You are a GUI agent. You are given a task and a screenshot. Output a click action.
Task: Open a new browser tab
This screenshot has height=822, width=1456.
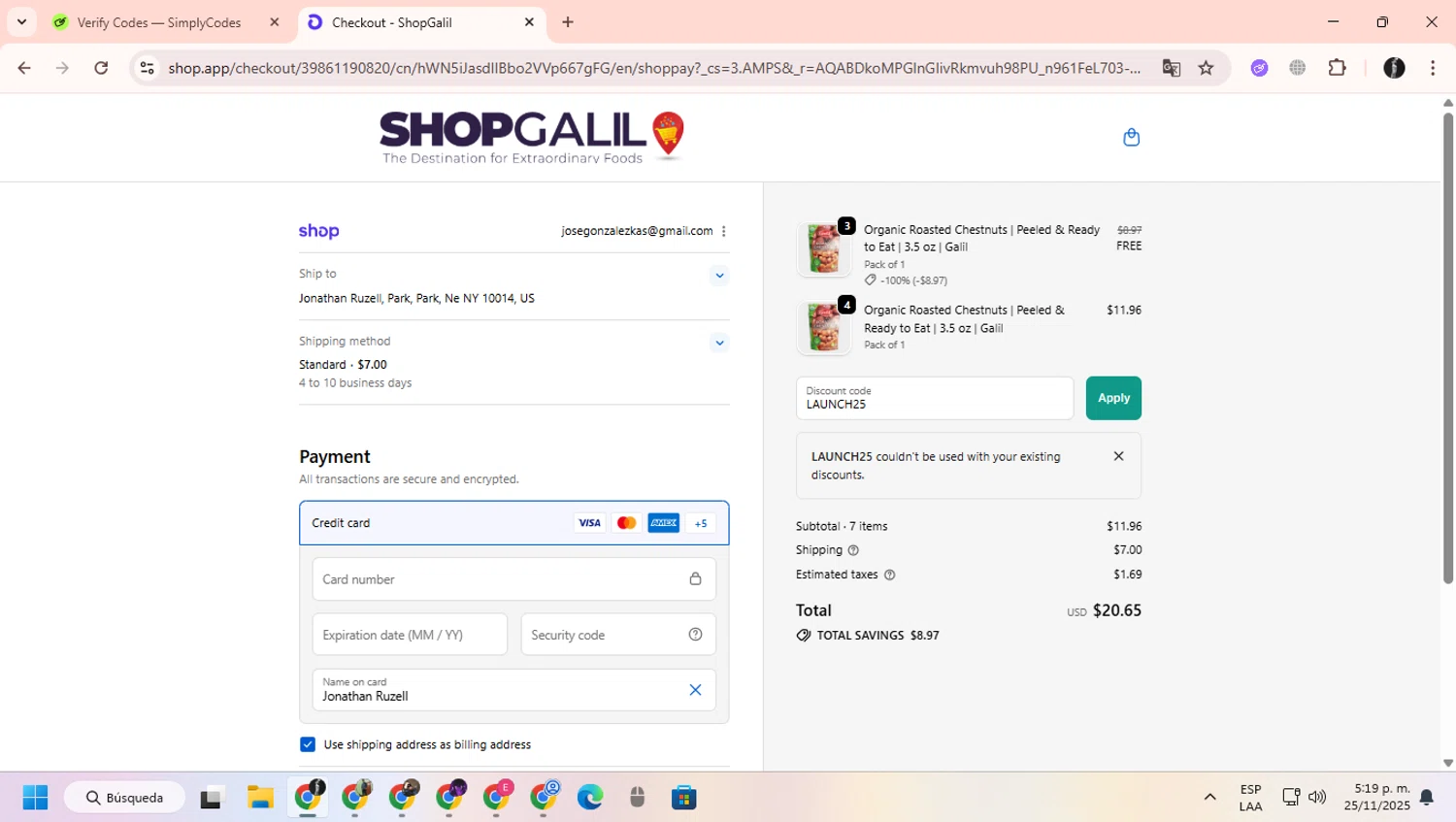pos(568,22)
